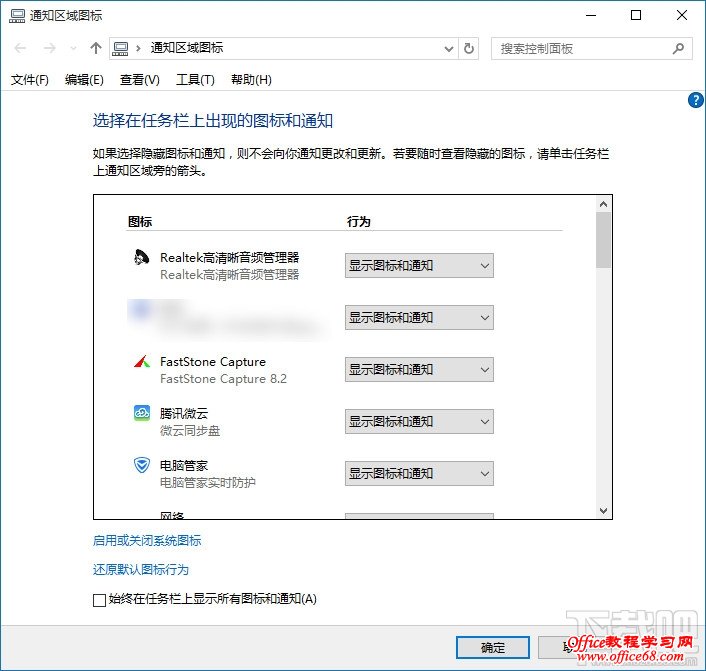Go up one level with up arrow
This screenshot has height=671, width=706.
[x=95, y=48]
